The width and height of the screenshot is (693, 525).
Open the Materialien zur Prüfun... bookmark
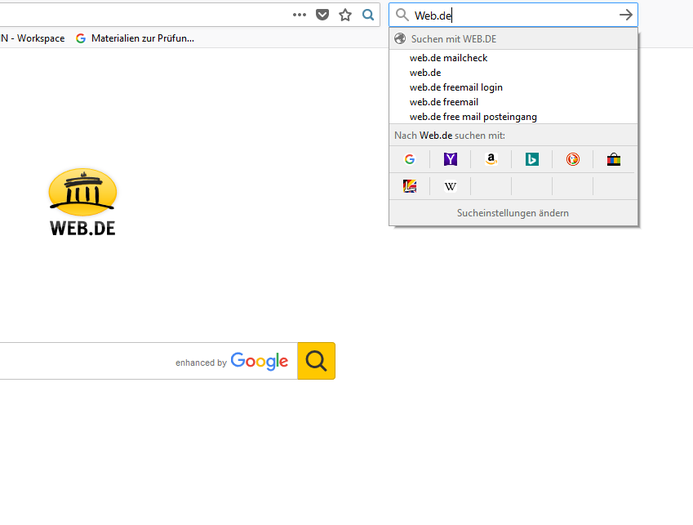pos(135,38)
